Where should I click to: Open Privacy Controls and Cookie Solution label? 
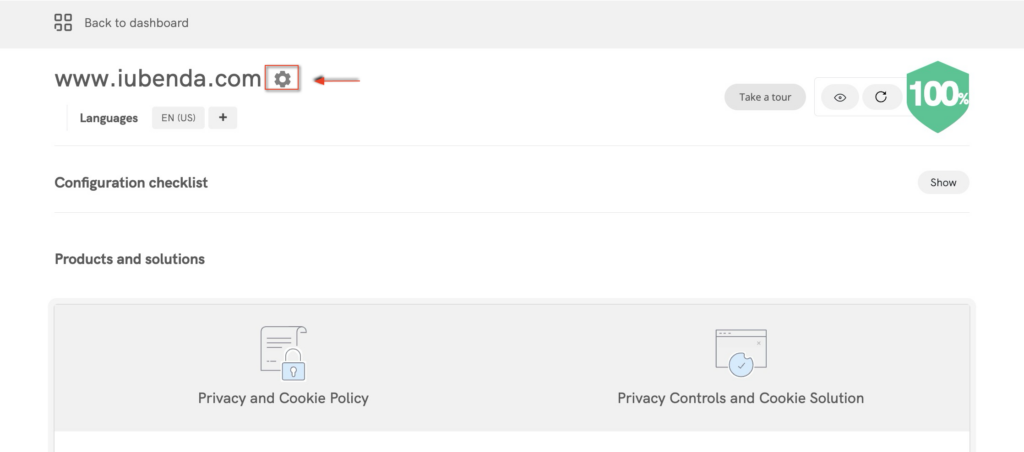[740, 398]
